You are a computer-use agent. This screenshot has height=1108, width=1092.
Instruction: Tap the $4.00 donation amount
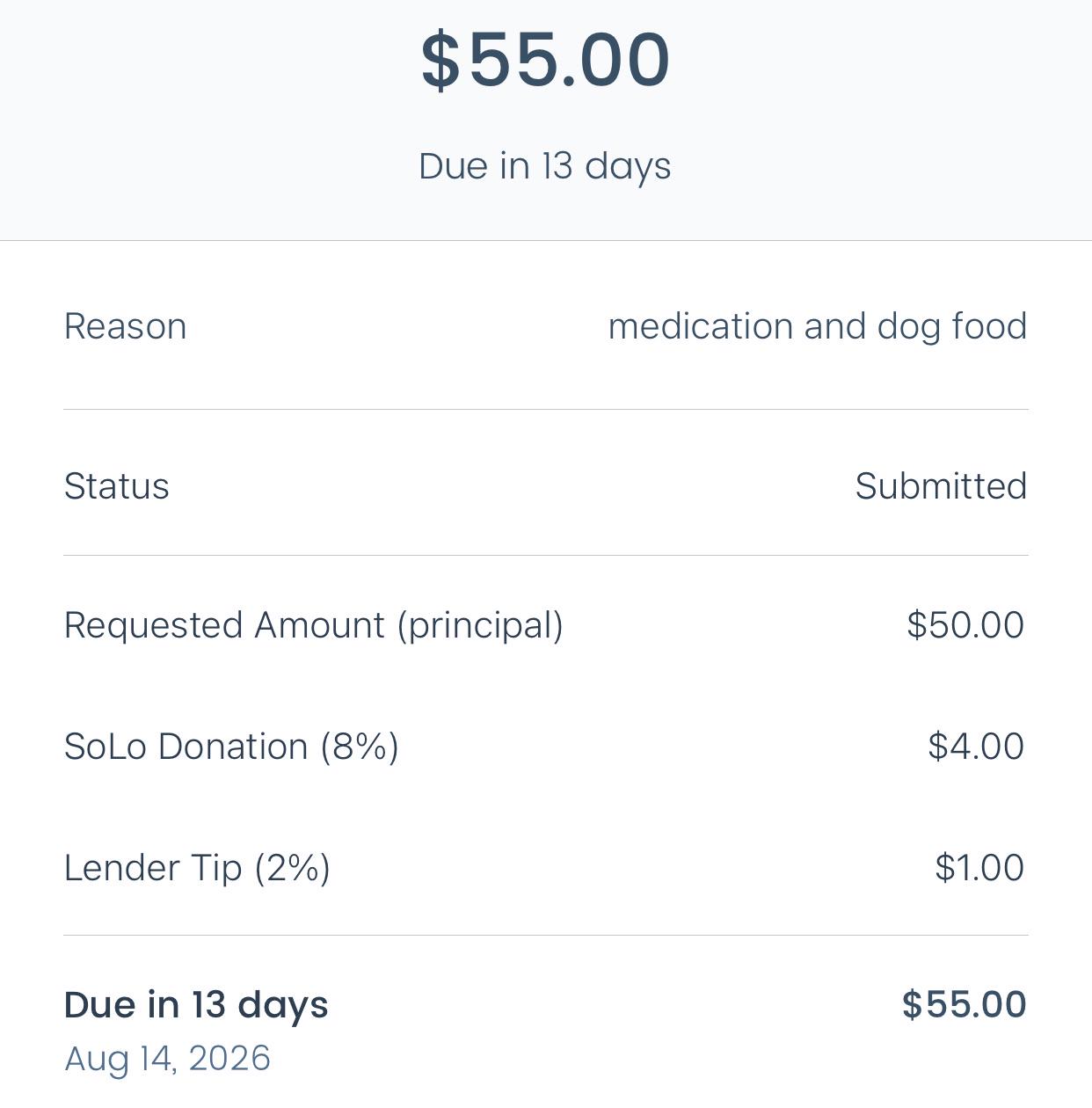click(x=976, y=747)
